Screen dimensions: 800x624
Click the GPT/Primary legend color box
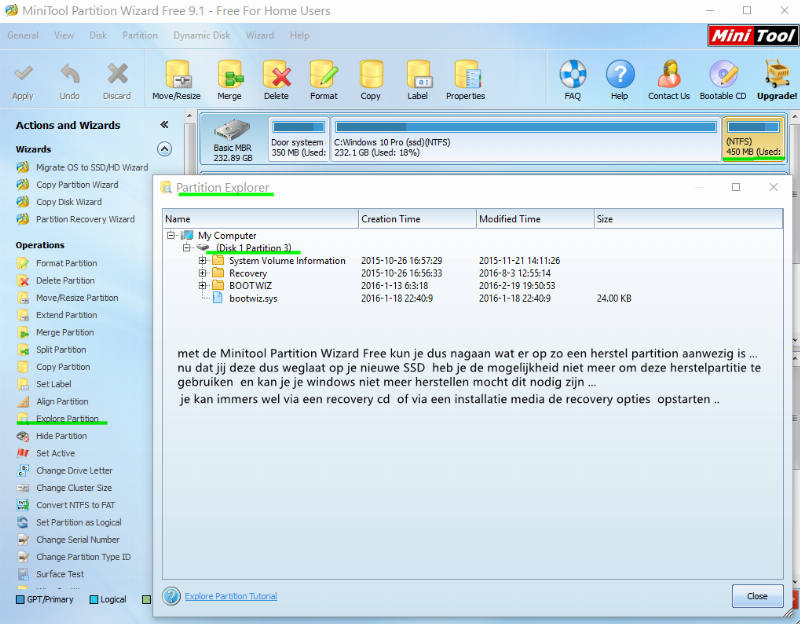tap(20, 600)
